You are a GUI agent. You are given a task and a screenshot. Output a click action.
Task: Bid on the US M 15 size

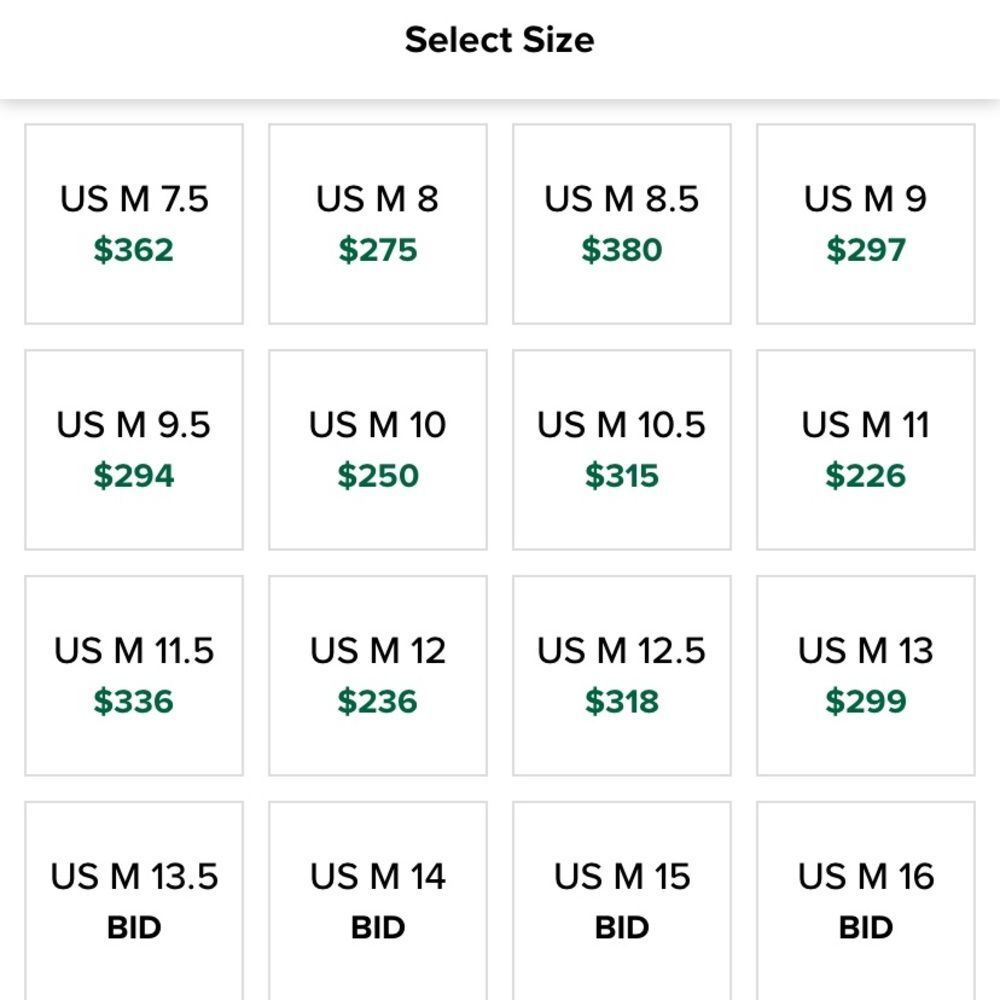(x=622, y=902)
